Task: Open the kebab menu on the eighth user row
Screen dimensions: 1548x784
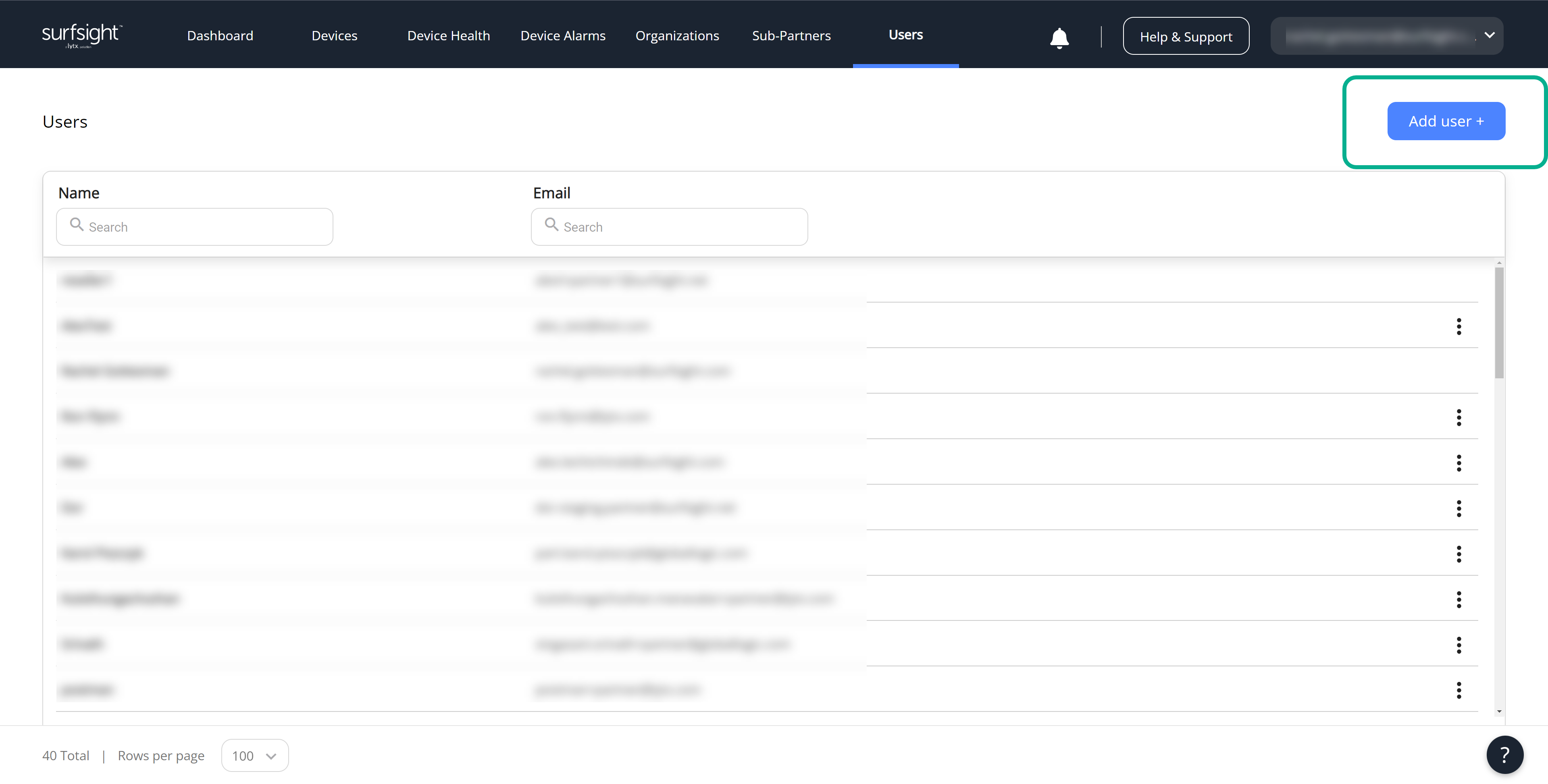Action: [1459, 599]
